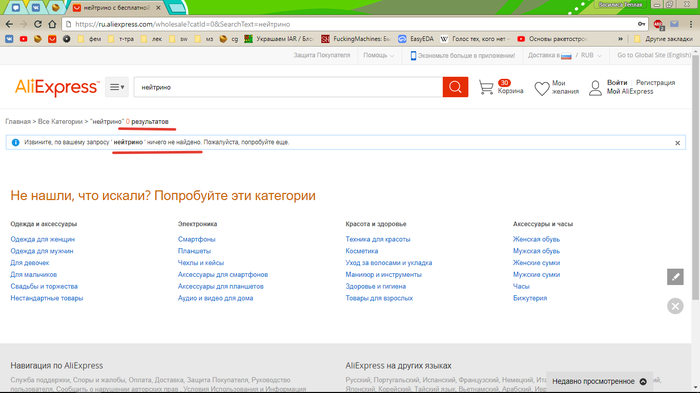
Task: Switch to the VK browser tab
Action: click(x=36, y=8)
